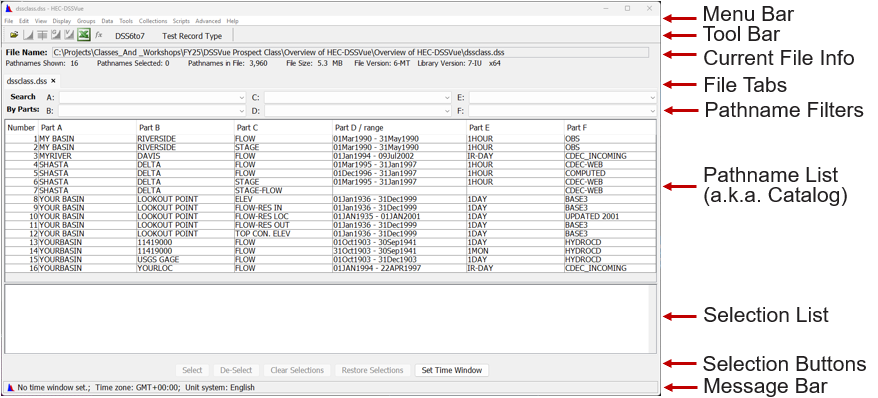878x398 pixels.
Task: Click the ELEV cell in row 8
Action: click(x=283, y=199)
